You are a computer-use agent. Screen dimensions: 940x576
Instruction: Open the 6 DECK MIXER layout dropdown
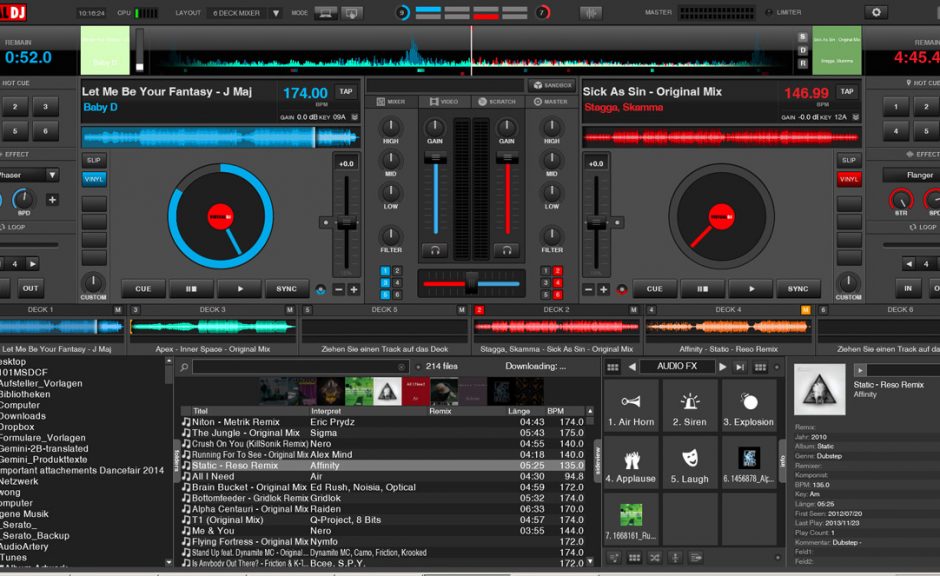tap(254, 12)
